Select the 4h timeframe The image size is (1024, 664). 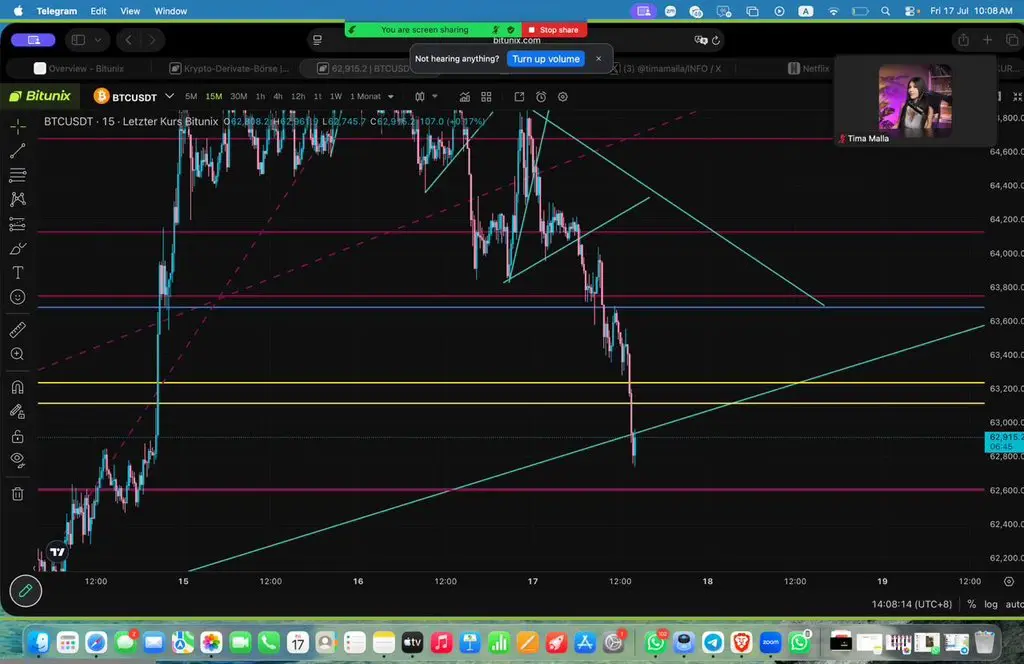coord(278,97)
